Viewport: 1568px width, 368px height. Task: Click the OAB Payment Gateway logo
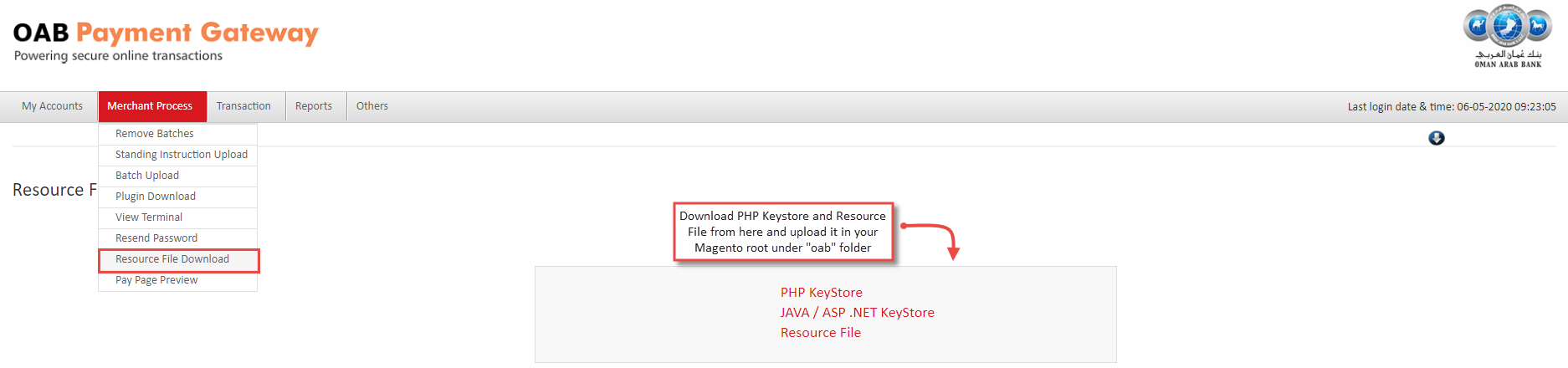pyautogui.click(x=166, y=41)
